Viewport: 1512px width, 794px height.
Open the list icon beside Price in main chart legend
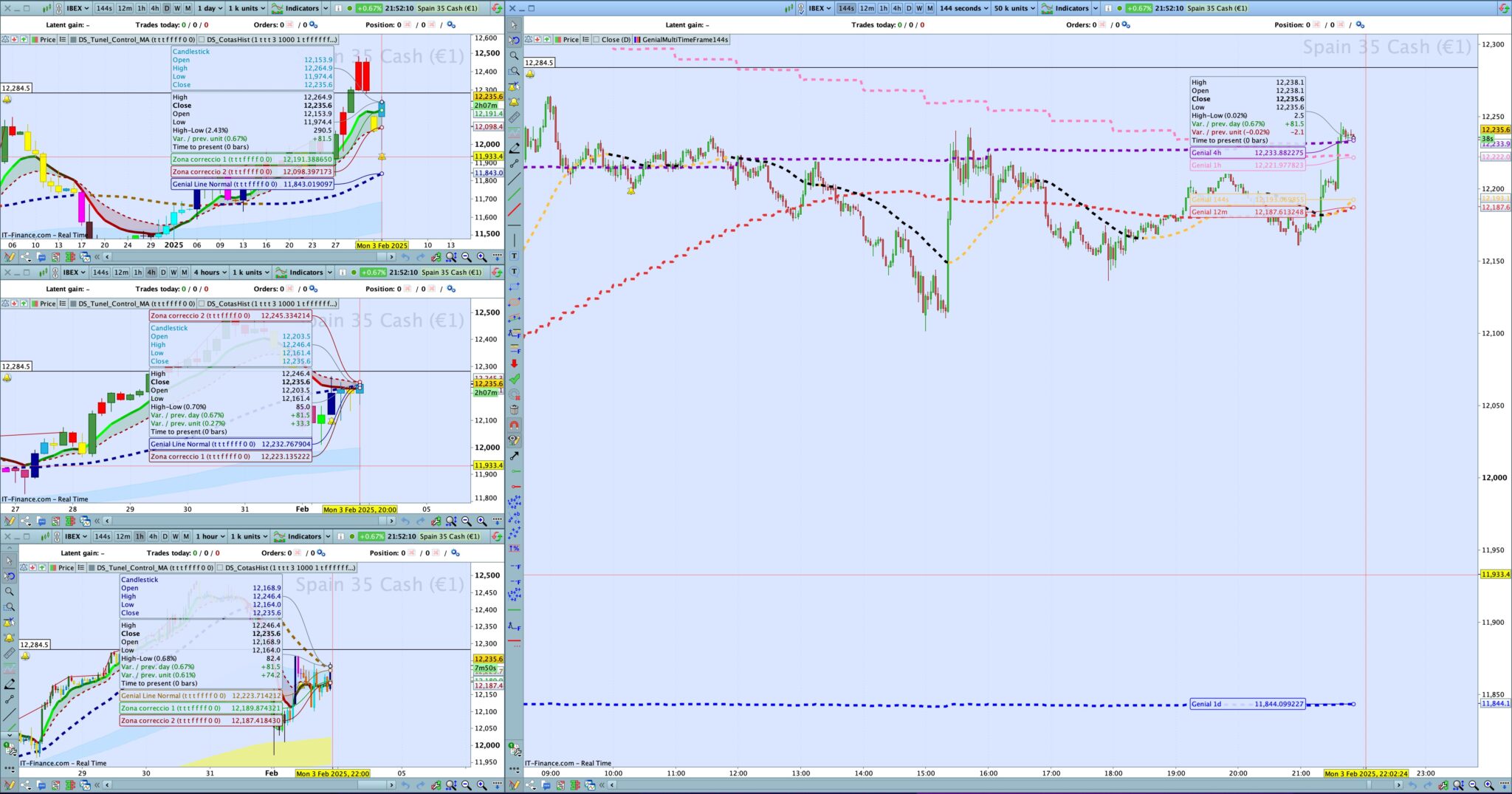[x=586, y=39]
